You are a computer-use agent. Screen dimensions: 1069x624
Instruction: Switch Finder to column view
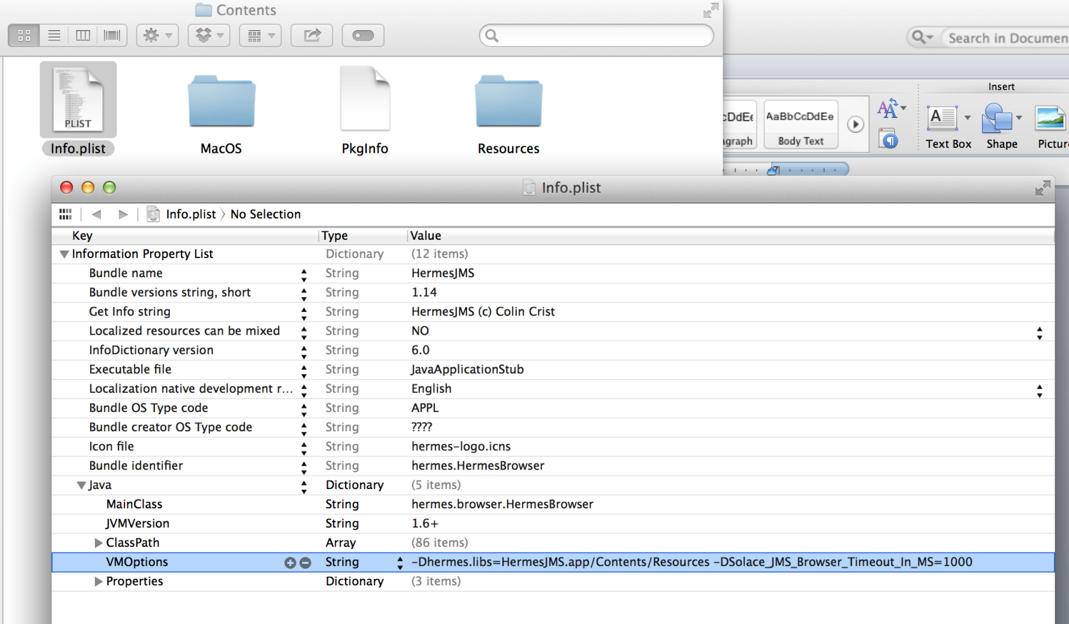tap(83, 35)
